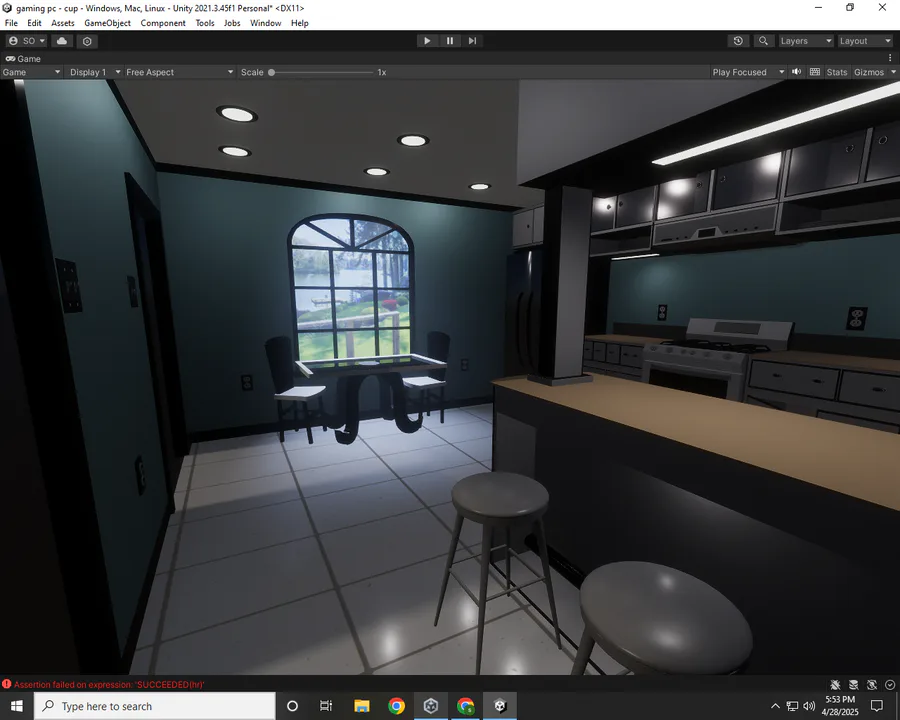Open Cortana circle in taskbar

[x=292, y=706]
